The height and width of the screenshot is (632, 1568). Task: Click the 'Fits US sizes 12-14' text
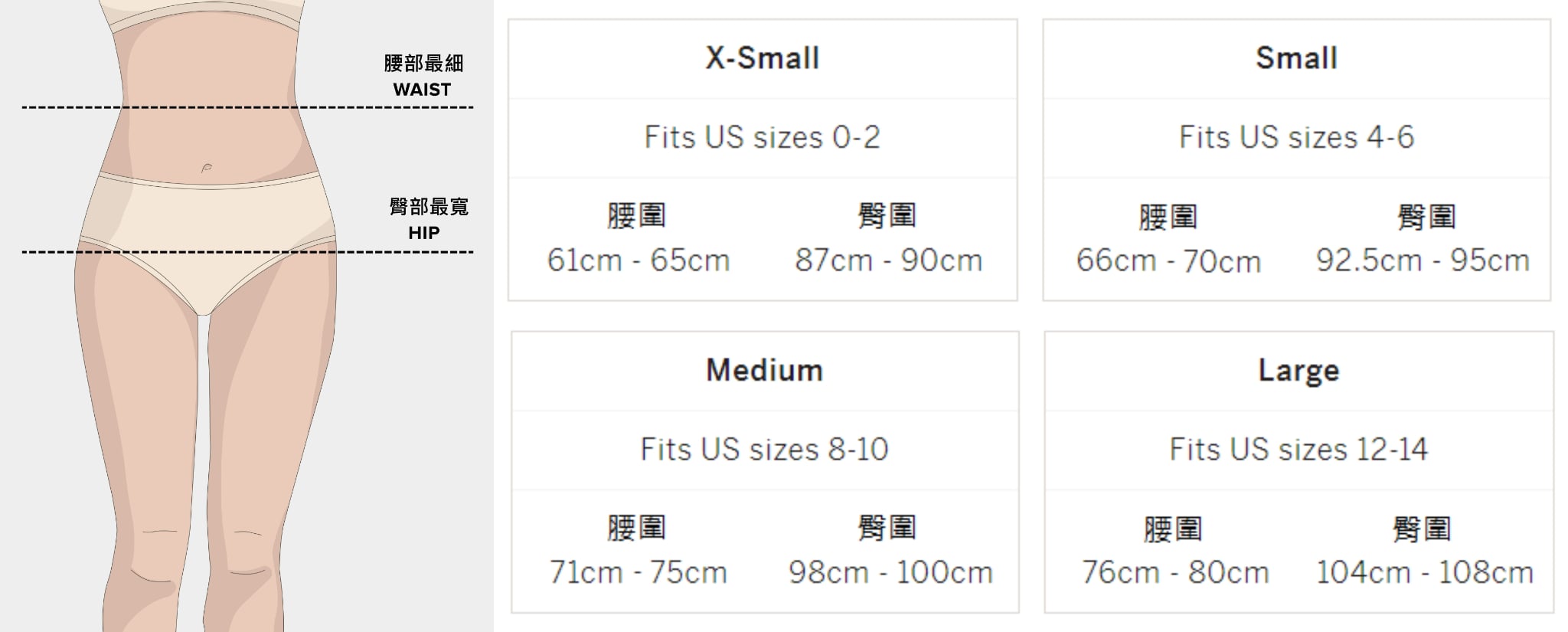[1298, 450]
